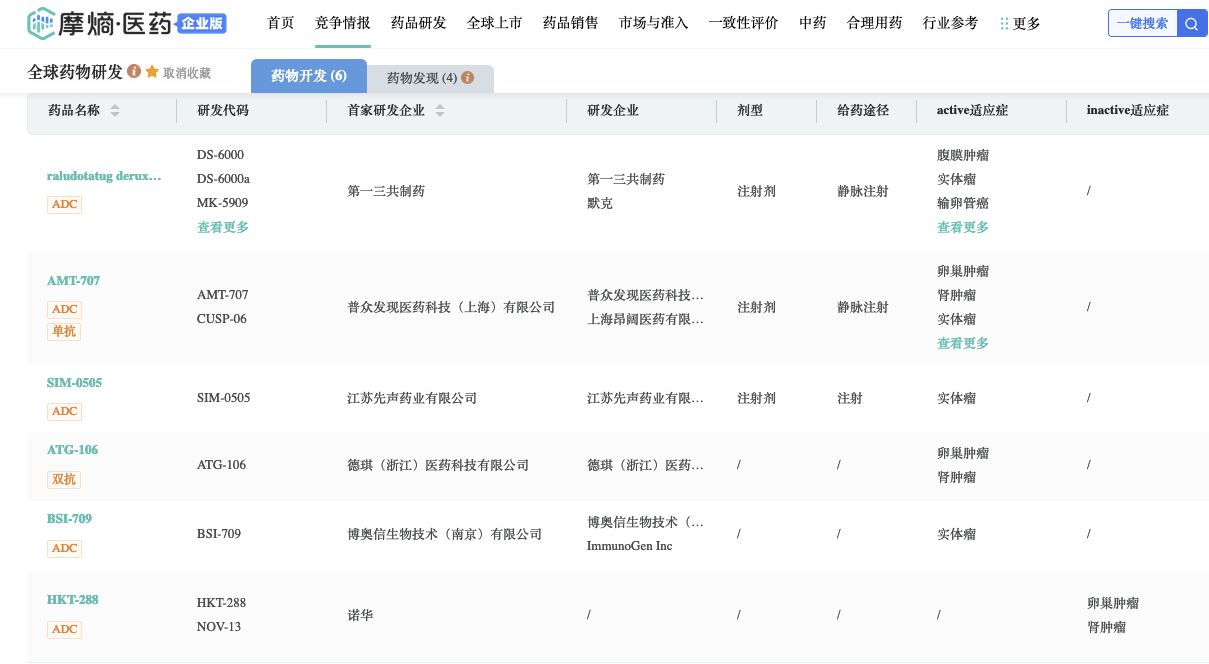Click info icon on 药物发现 tab

tap(467, 77)
